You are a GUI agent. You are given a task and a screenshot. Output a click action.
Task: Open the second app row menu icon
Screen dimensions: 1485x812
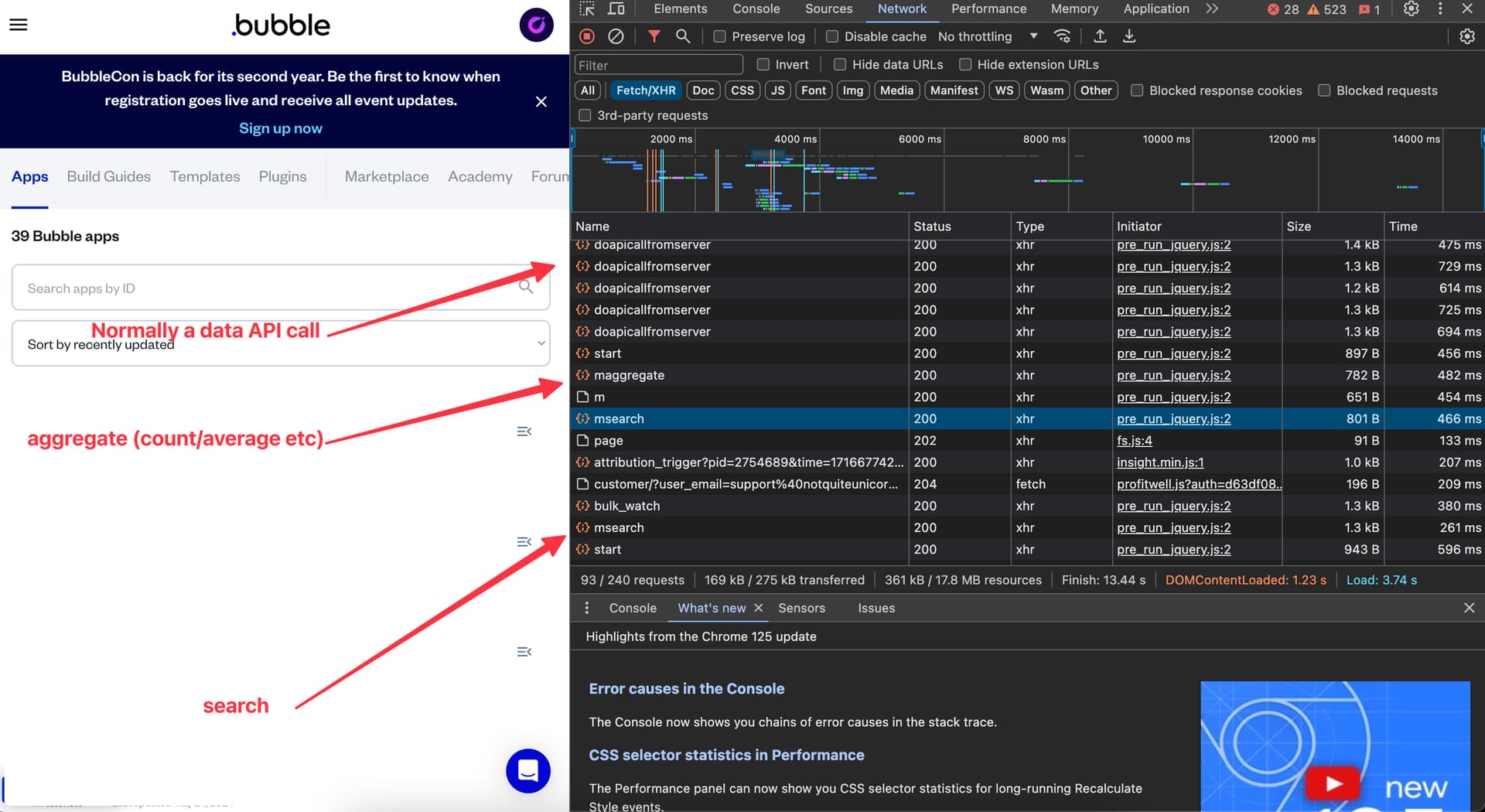coord(524,542)
